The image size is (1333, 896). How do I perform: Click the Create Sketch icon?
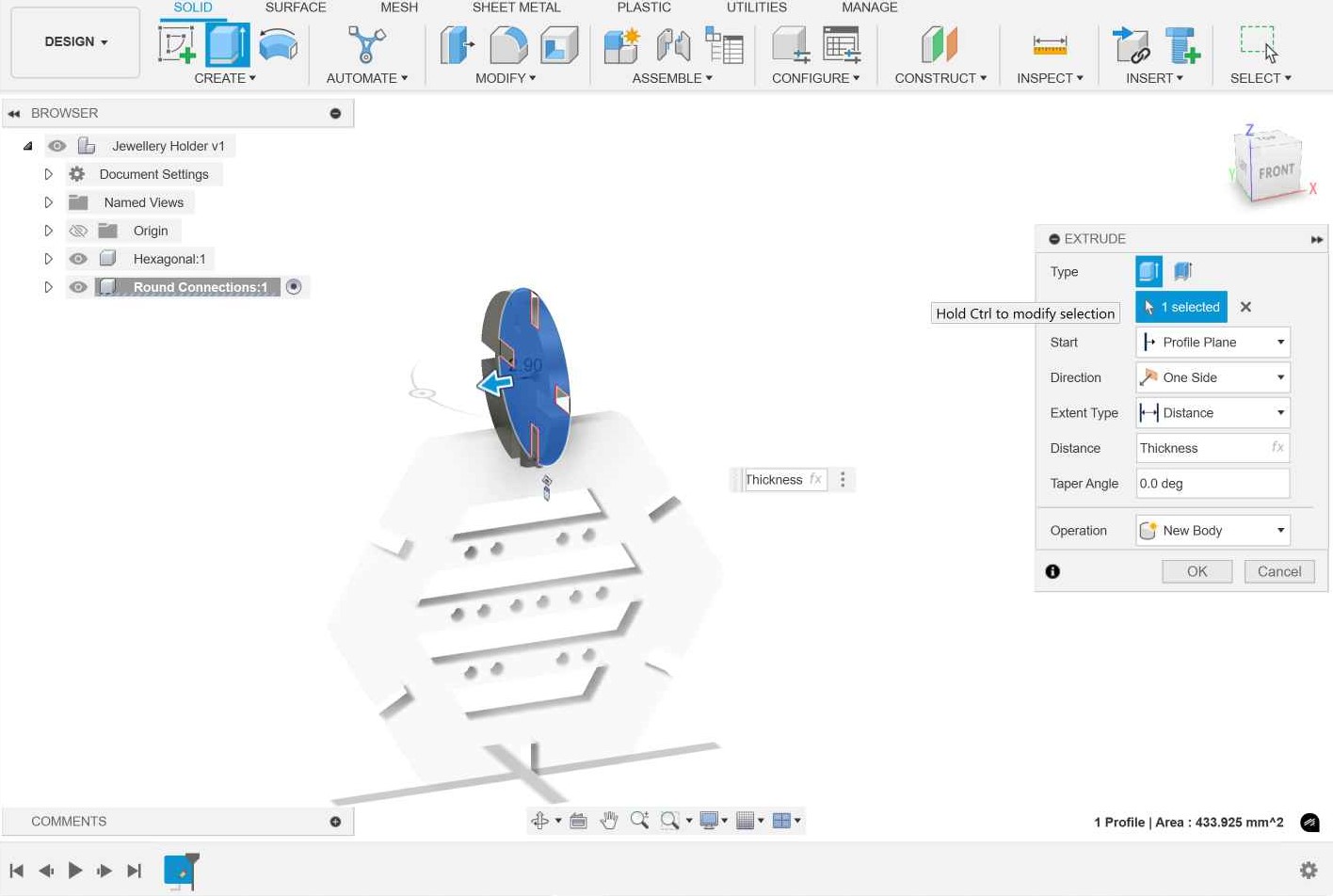177,44
